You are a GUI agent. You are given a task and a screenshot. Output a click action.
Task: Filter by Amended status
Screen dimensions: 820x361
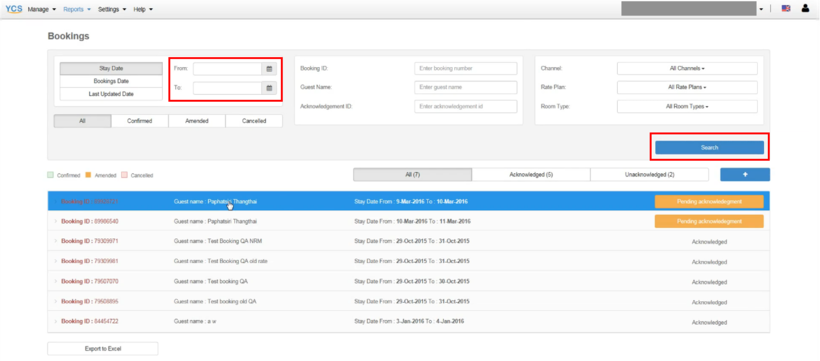click(x=197, y=121)
